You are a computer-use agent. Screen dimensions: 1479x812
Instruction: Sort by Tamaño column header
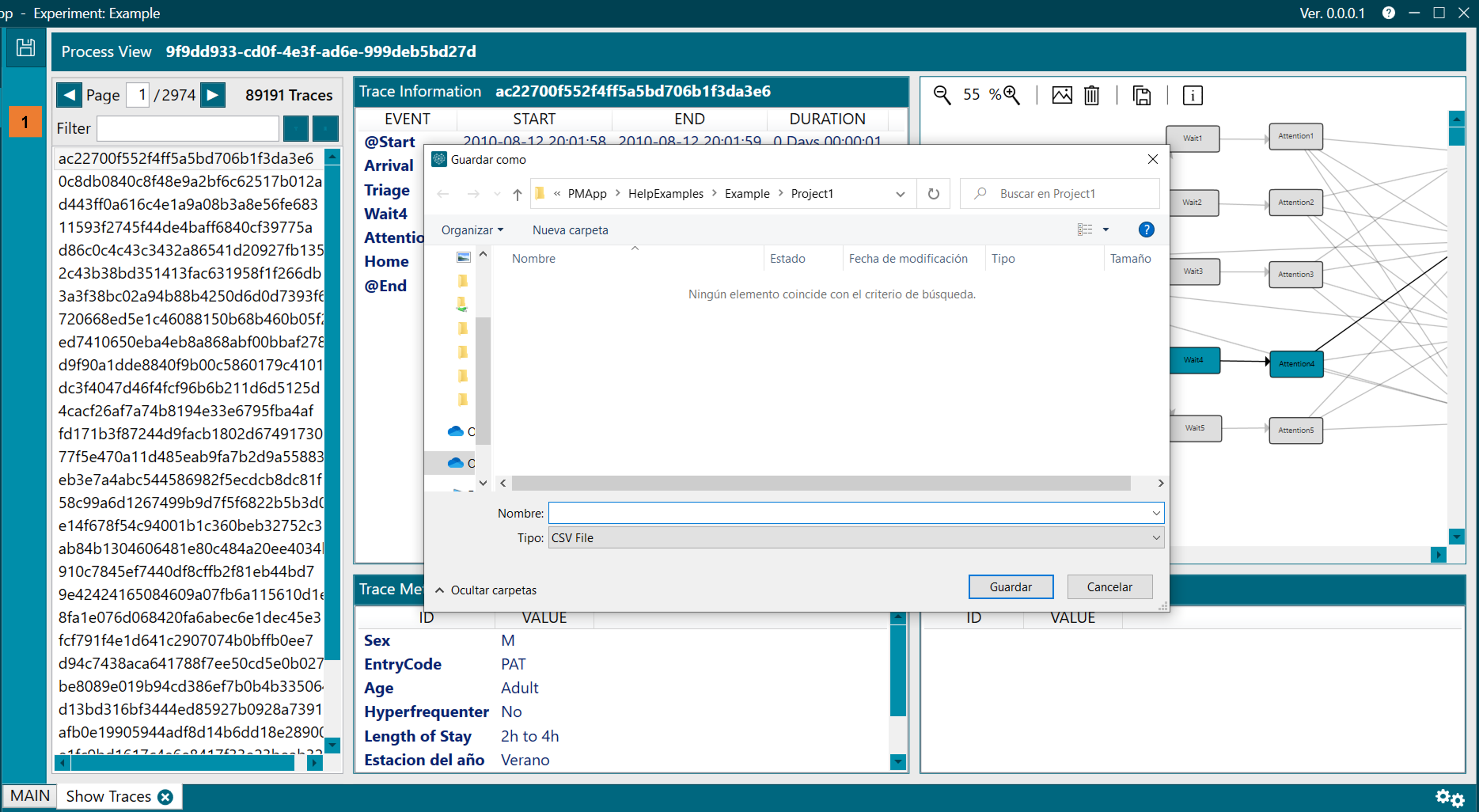point(1130,258)
